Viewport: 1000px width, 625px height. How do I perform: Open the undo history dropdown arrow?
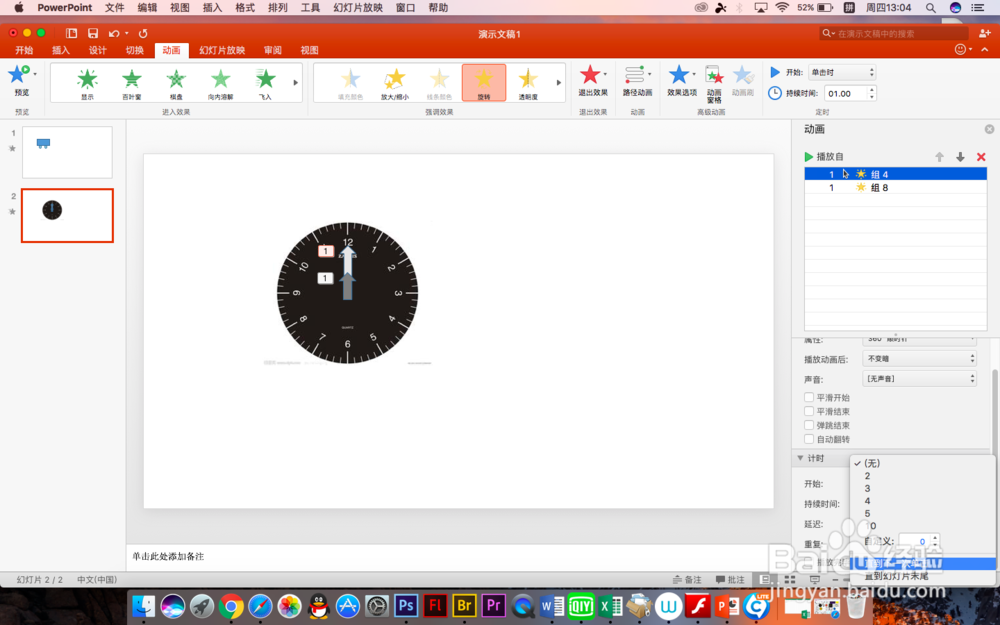click(x=126, y=33)
